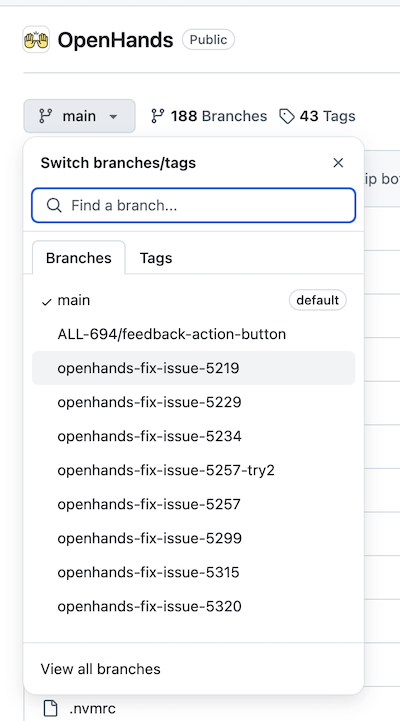The width and height of the screenshot is (400, 721).
Task: Select the Branches tab
Action: click(79, 258)
